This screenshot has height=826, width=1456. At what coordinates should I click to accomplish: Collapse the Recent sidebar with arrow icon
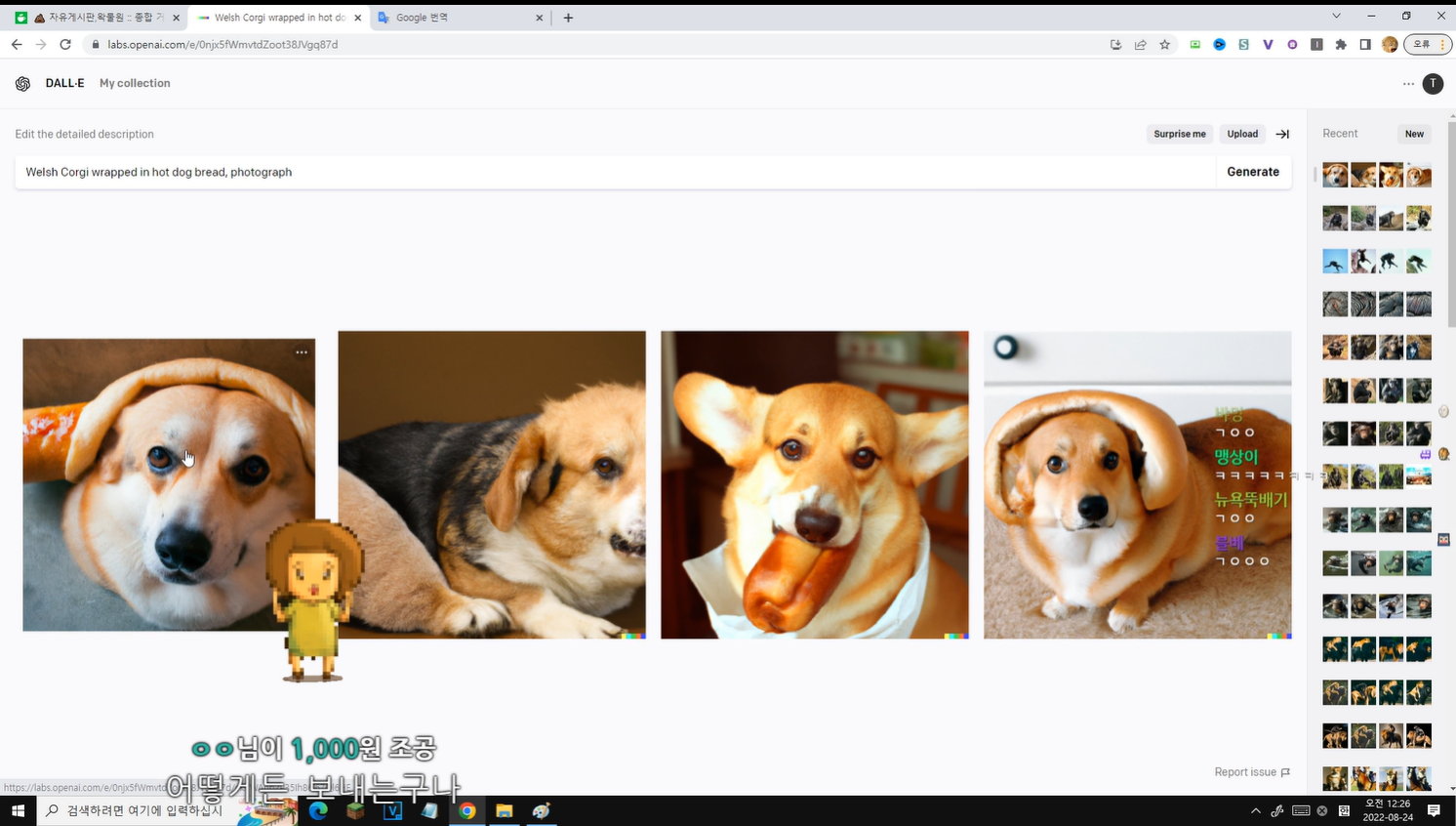click(x=1282, y=134)
